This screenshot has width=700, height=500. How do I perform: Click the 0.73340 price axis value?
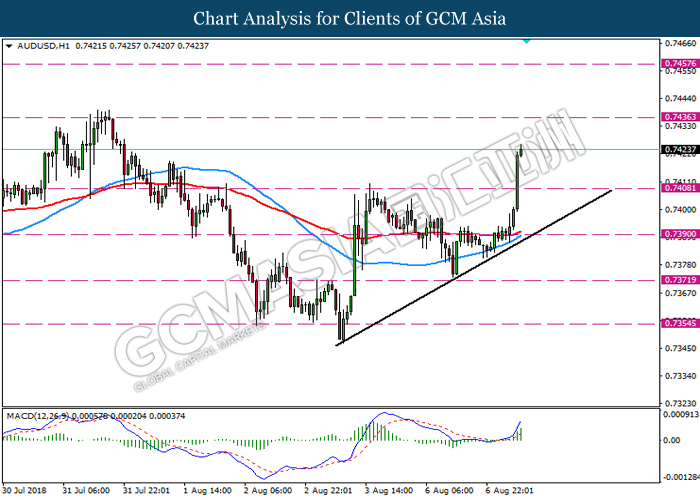point(680,376)
